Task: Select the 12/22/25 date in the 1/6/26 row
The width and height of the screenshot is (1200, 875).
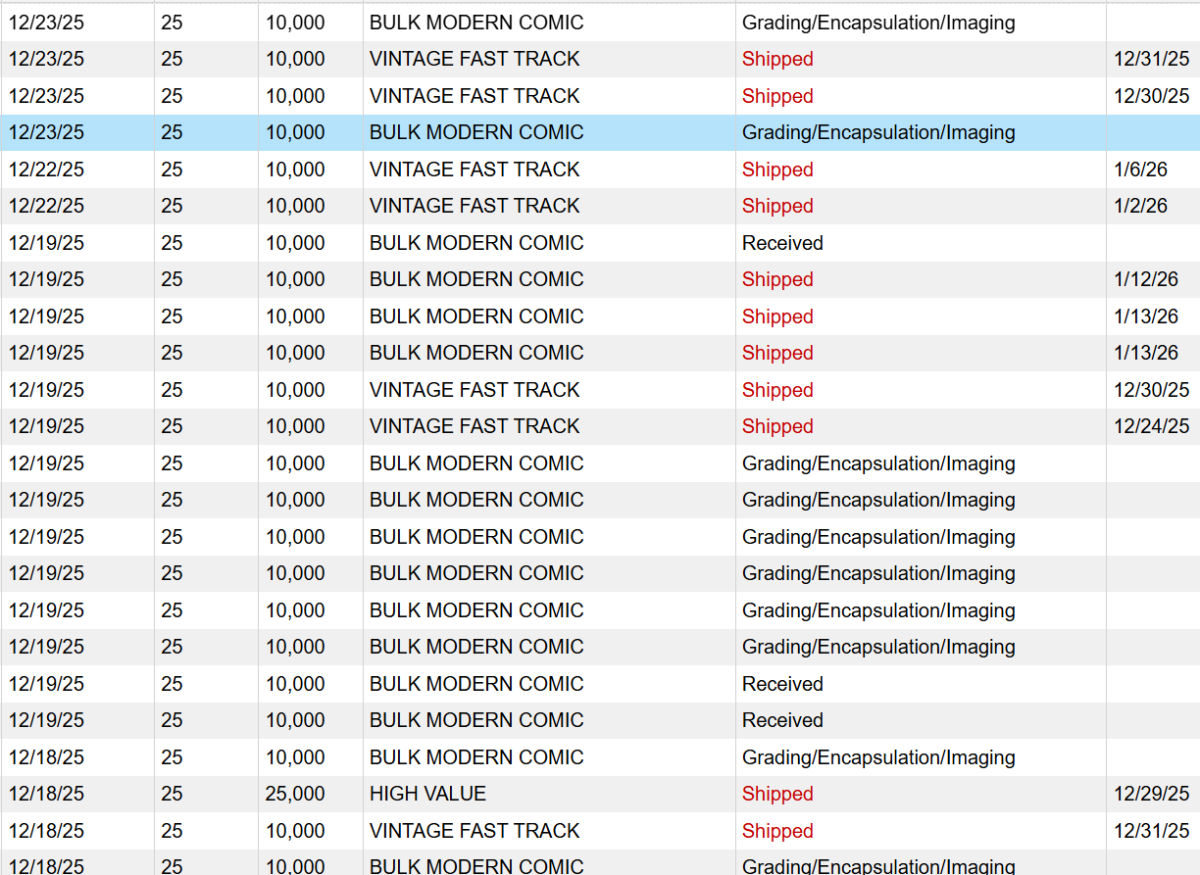Action: point(46,170)
